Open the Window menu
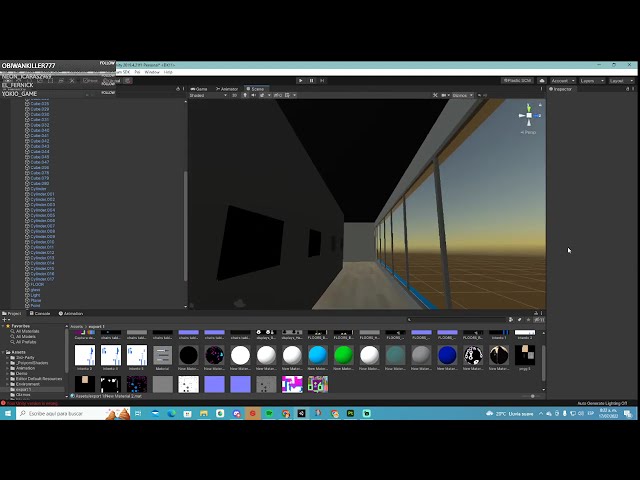Screen dimensions: 640x480 tap(152, 72)
